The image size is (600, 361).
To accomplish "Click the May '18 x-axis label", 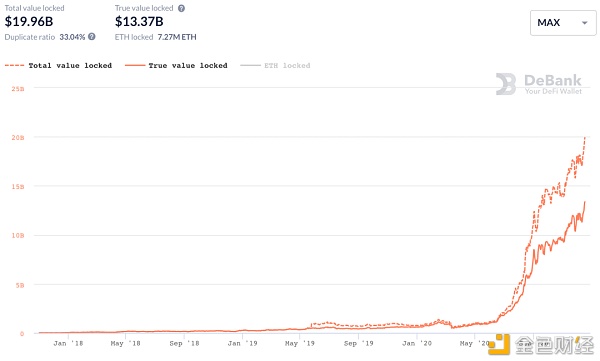I will 126,343.
